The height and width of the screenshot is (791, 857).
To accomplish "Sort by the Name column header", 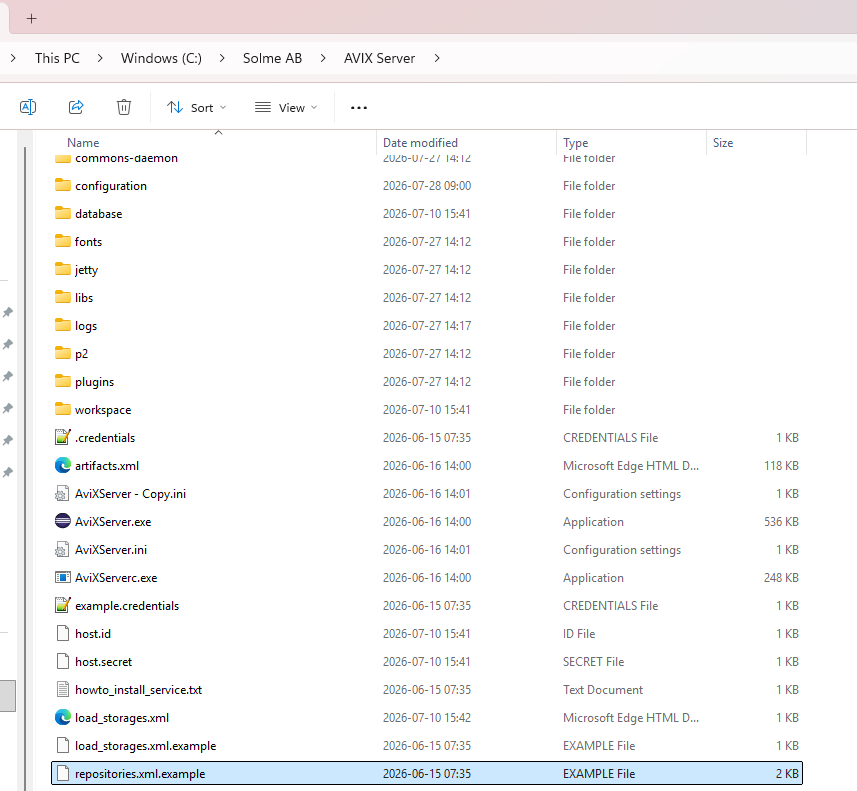I will 83,143.
